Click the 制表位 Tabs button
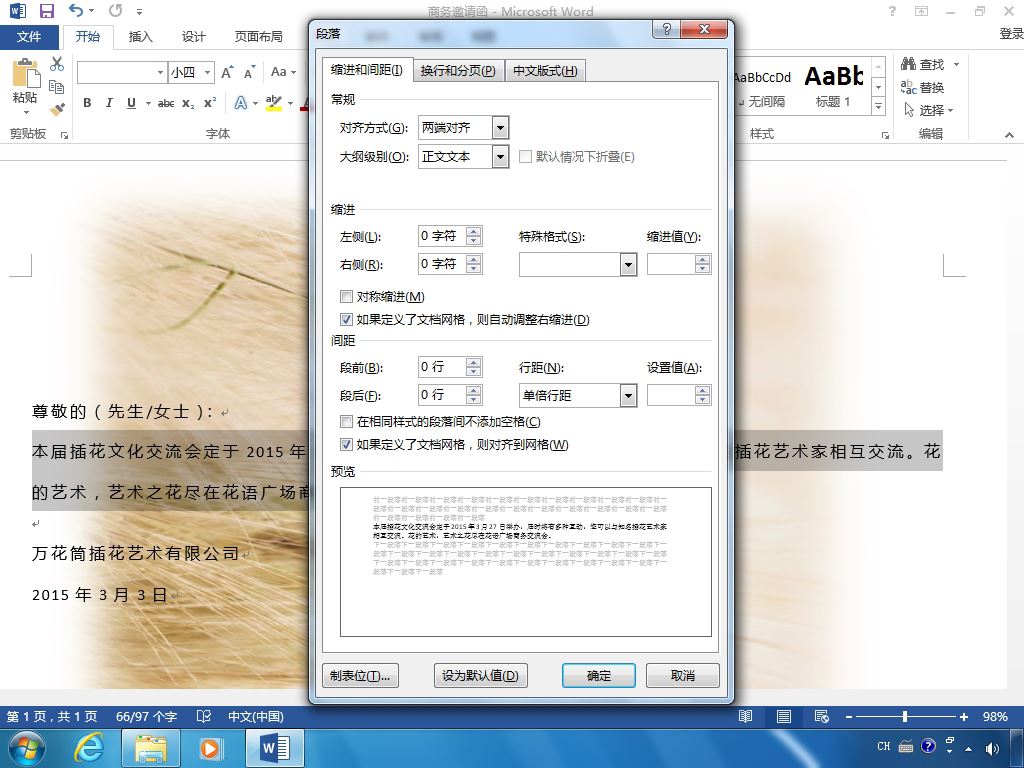Screen dimensions: 1024x768 tap(360, 675)
